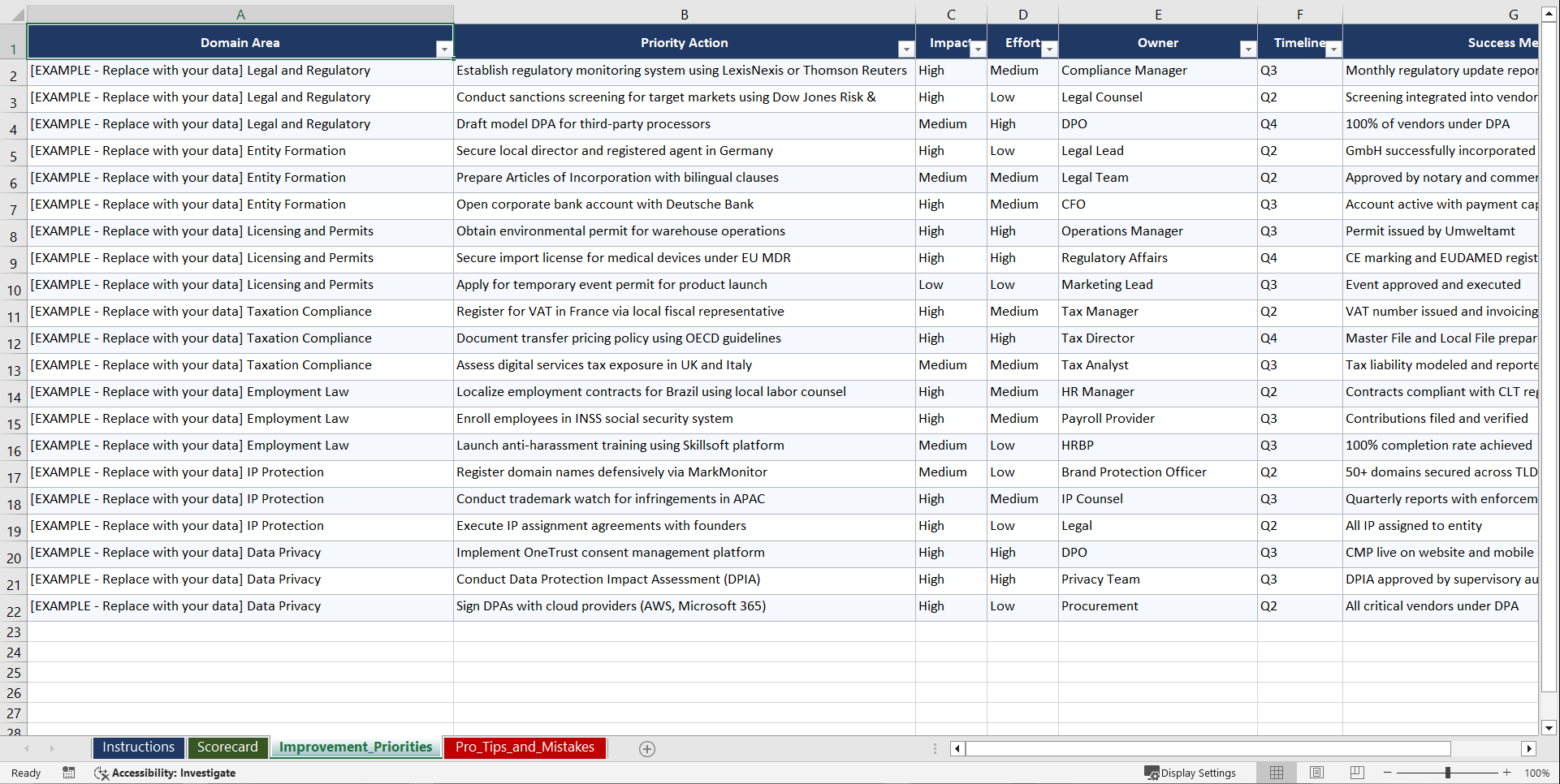
Task: Switch to Page Break Preview
Action: [x=1356, y=773]
